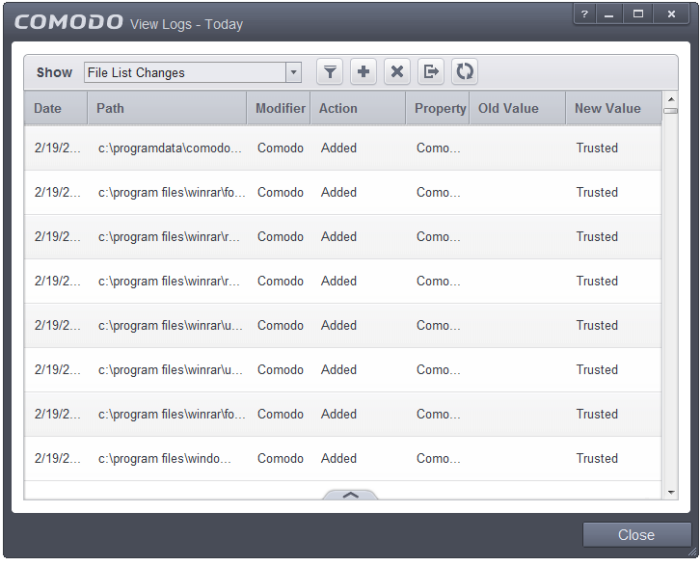Expand the bottom panel chevron handle

(x=350, y=495)
